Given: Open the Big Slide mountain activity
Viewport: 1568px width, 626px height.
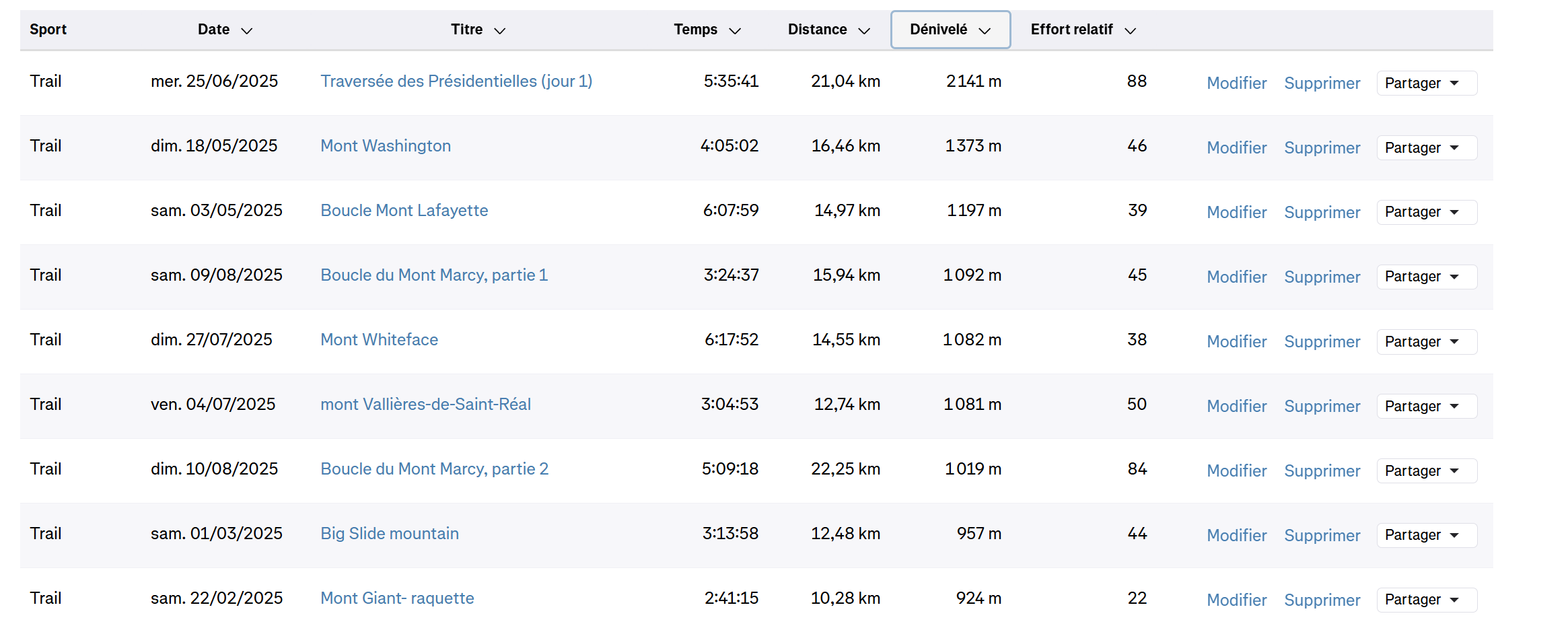Looking at the screenshot, I should tap(389, 534).
